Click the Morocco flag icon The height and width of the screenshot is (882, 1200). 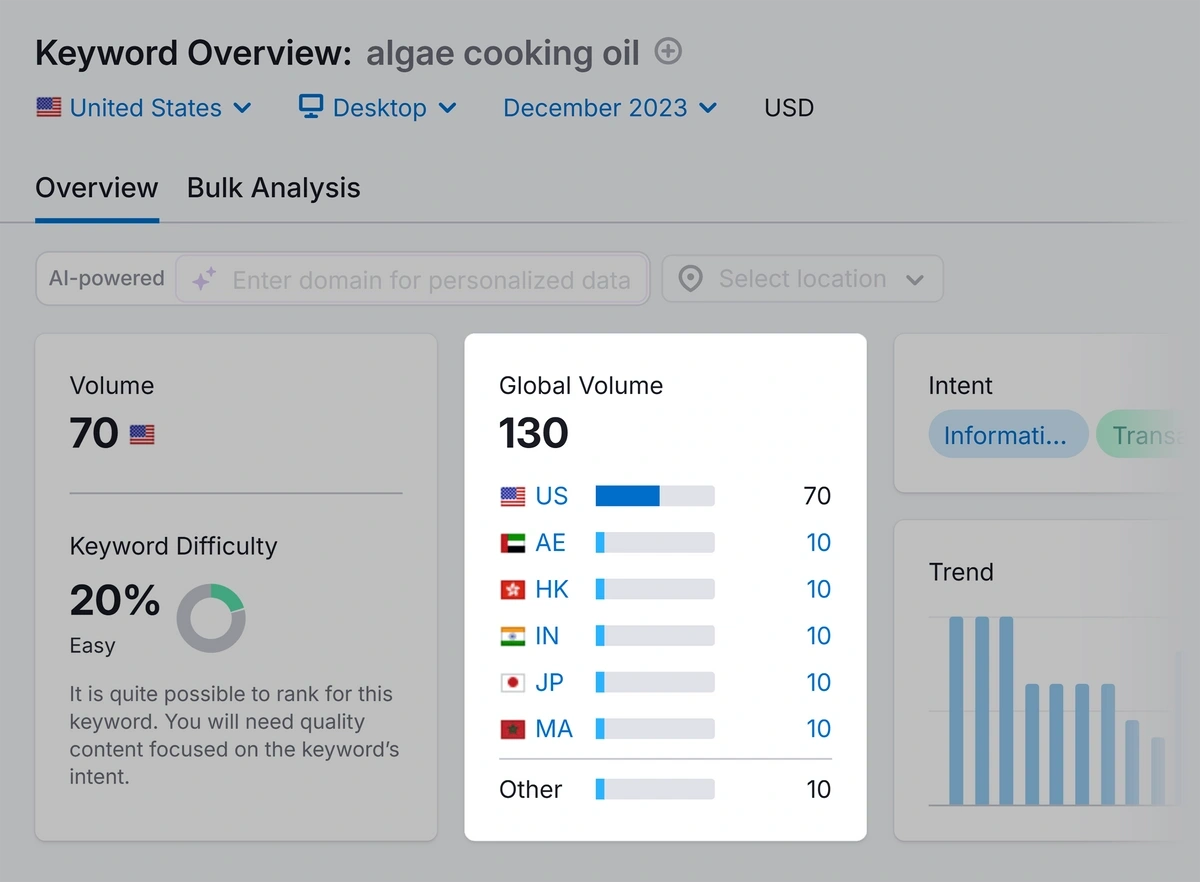(x=513, y=729)
